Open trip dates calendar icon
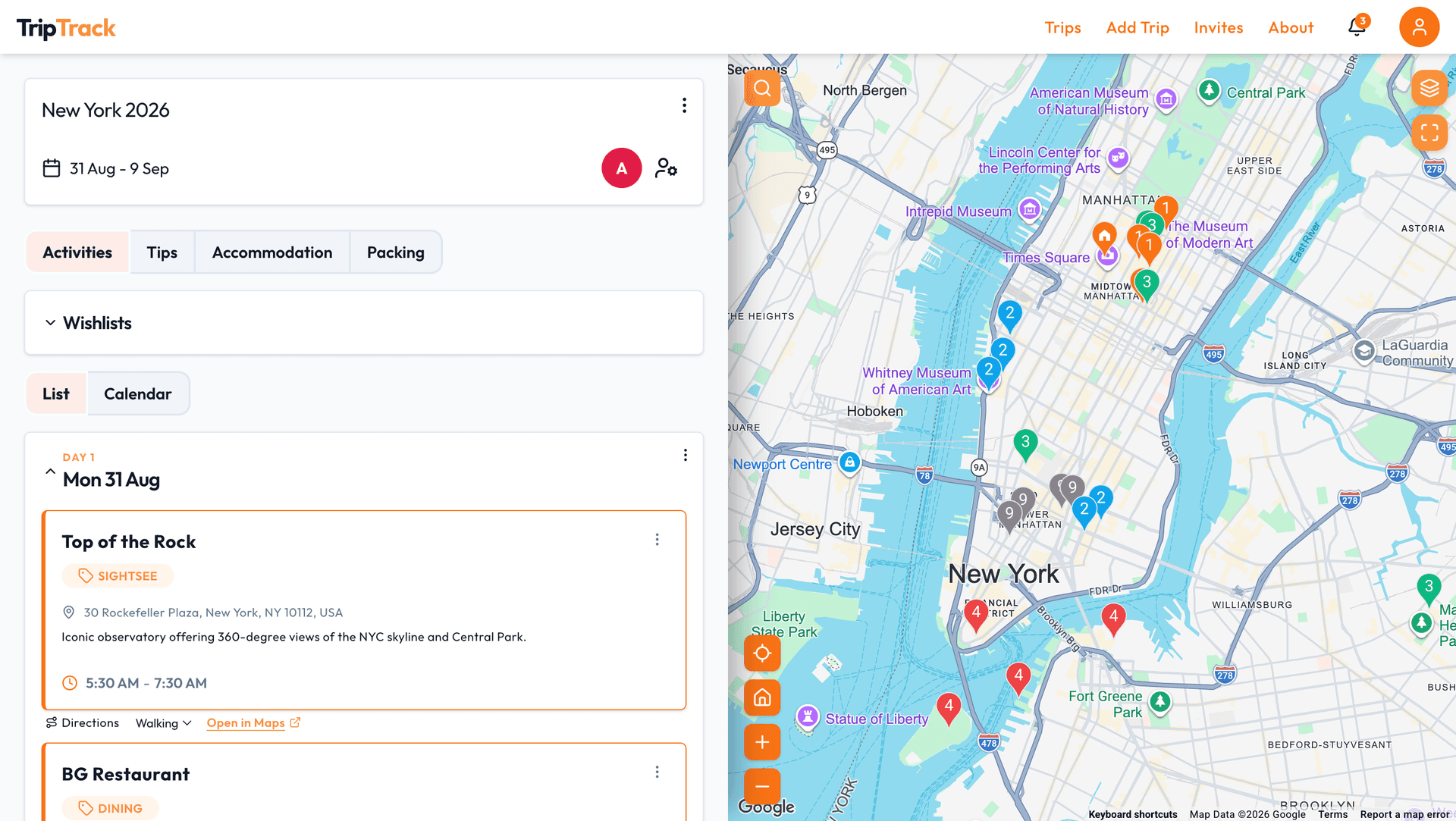 tap(52, 168)
